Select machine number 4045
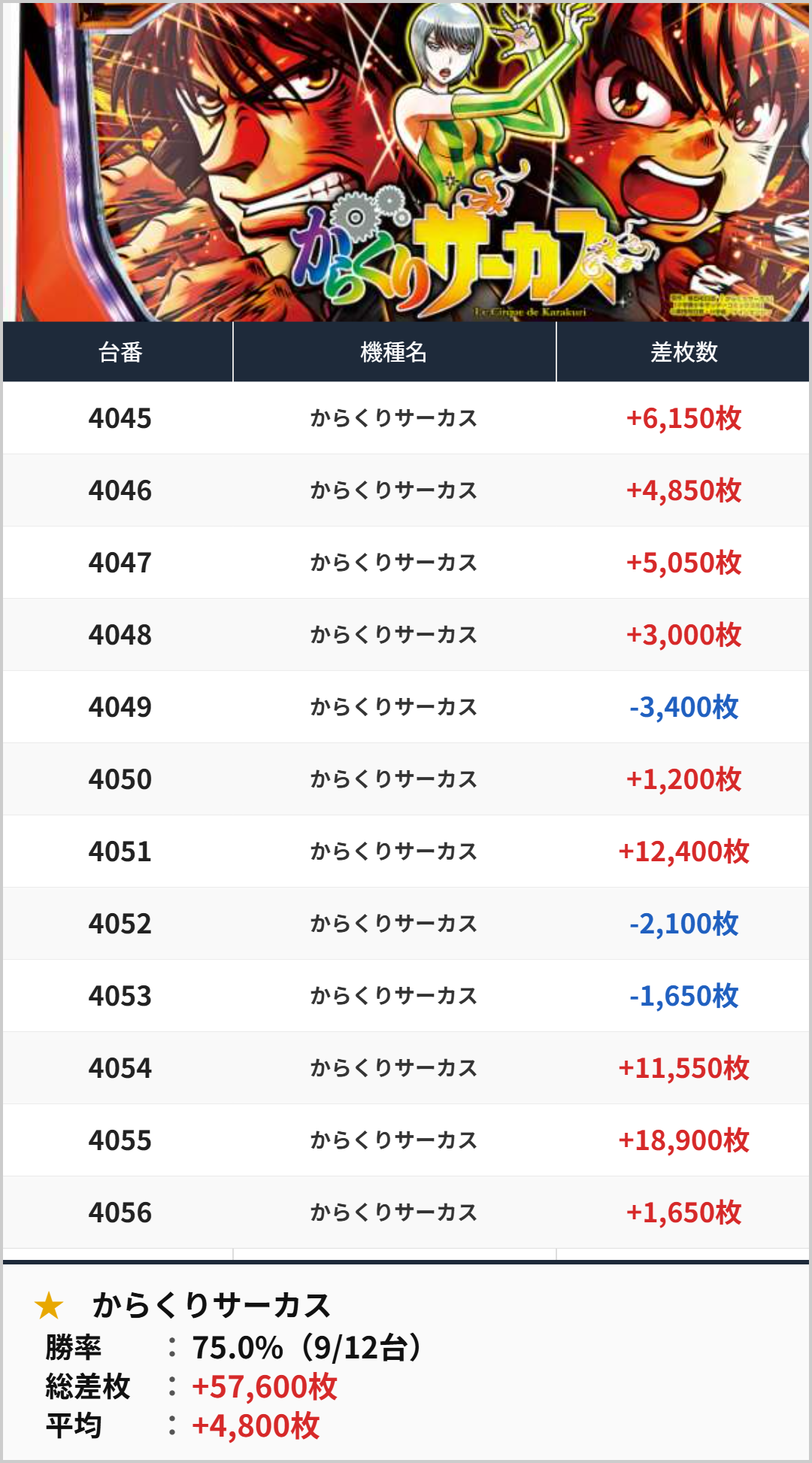Image resolution: width=812 pixels, height=1463 pixels. click(x=120, y=418)
